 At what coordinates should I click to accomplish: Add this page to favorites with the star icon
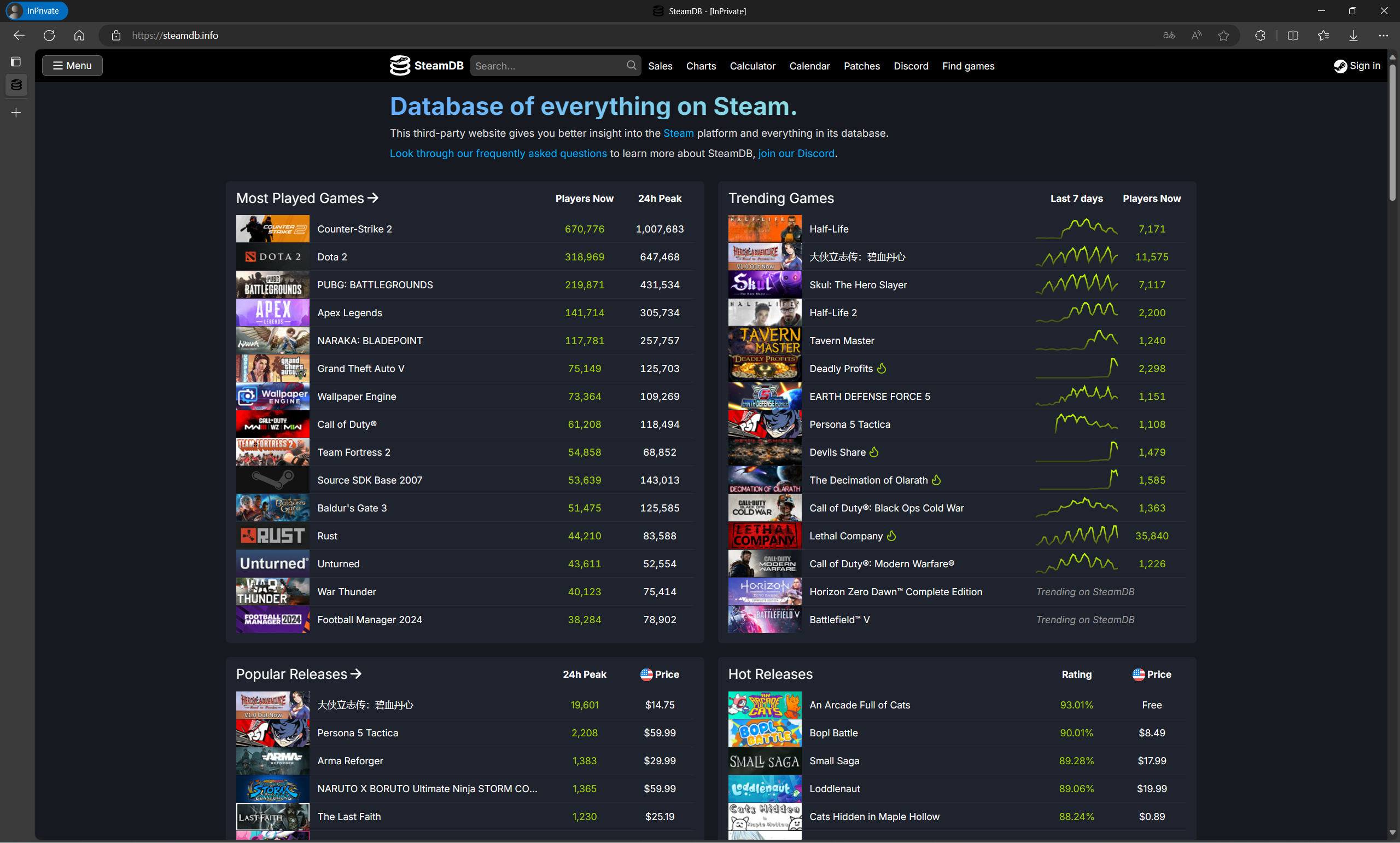coord(1223,35)
